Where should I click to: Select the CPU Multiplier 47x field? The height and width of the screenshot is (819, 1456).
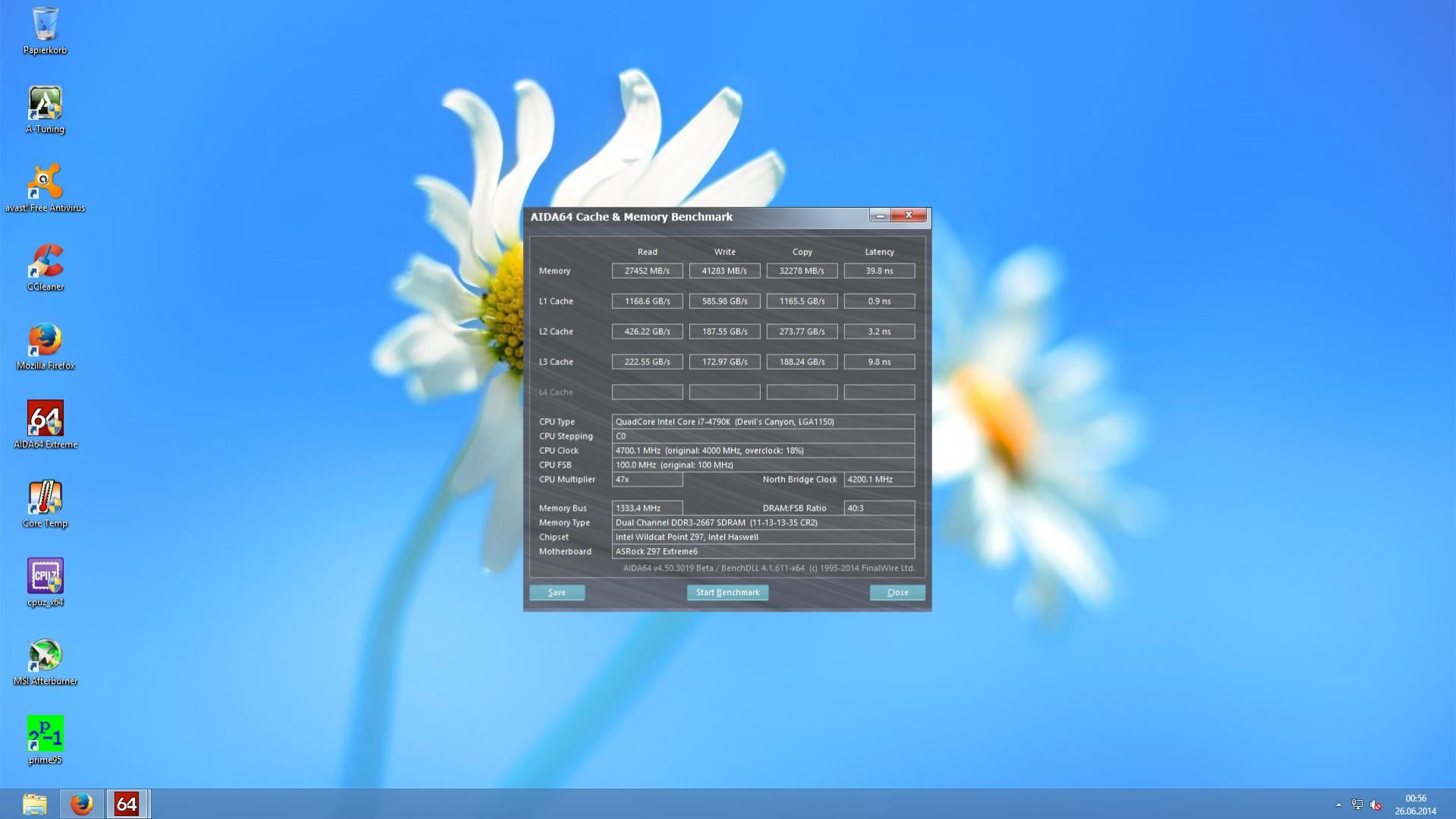coord(647,480)
